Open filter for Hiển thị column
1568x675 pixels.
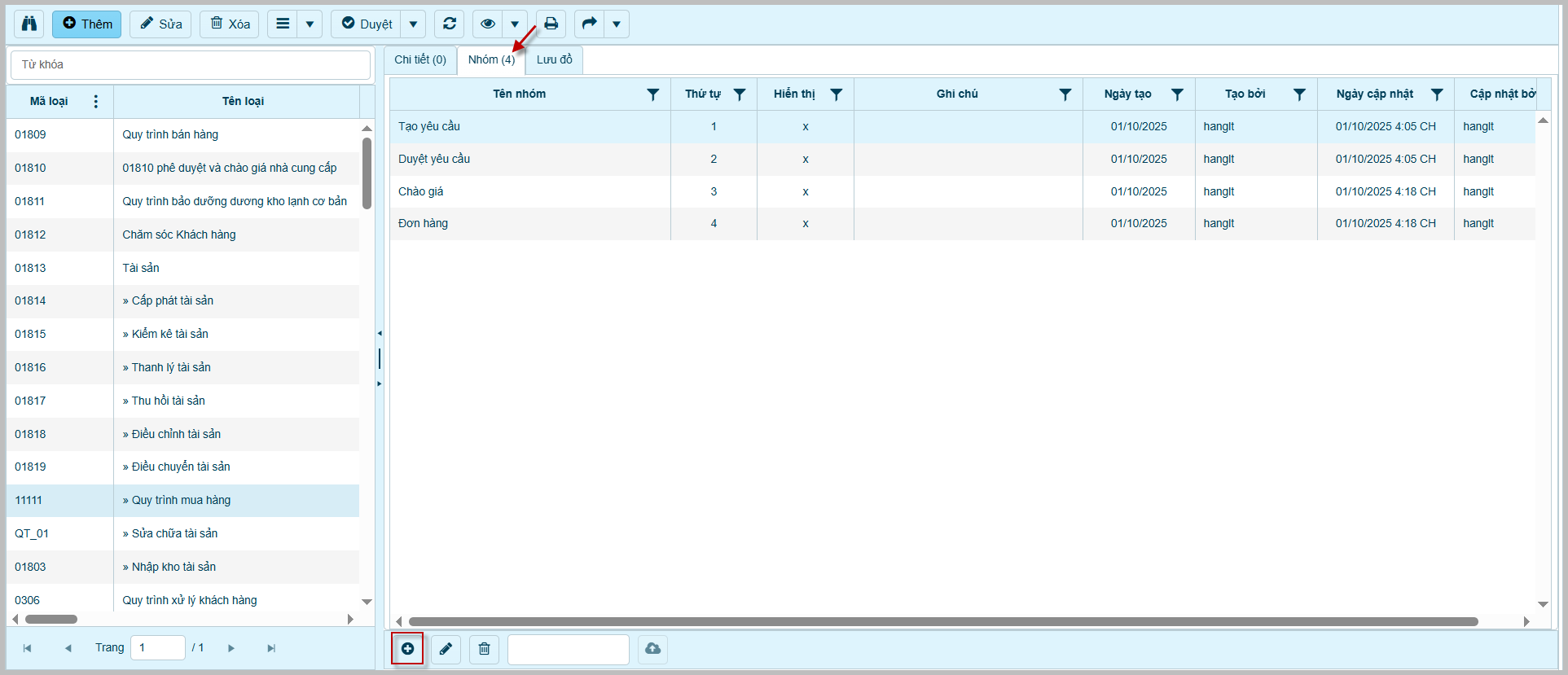click(836, 94)
